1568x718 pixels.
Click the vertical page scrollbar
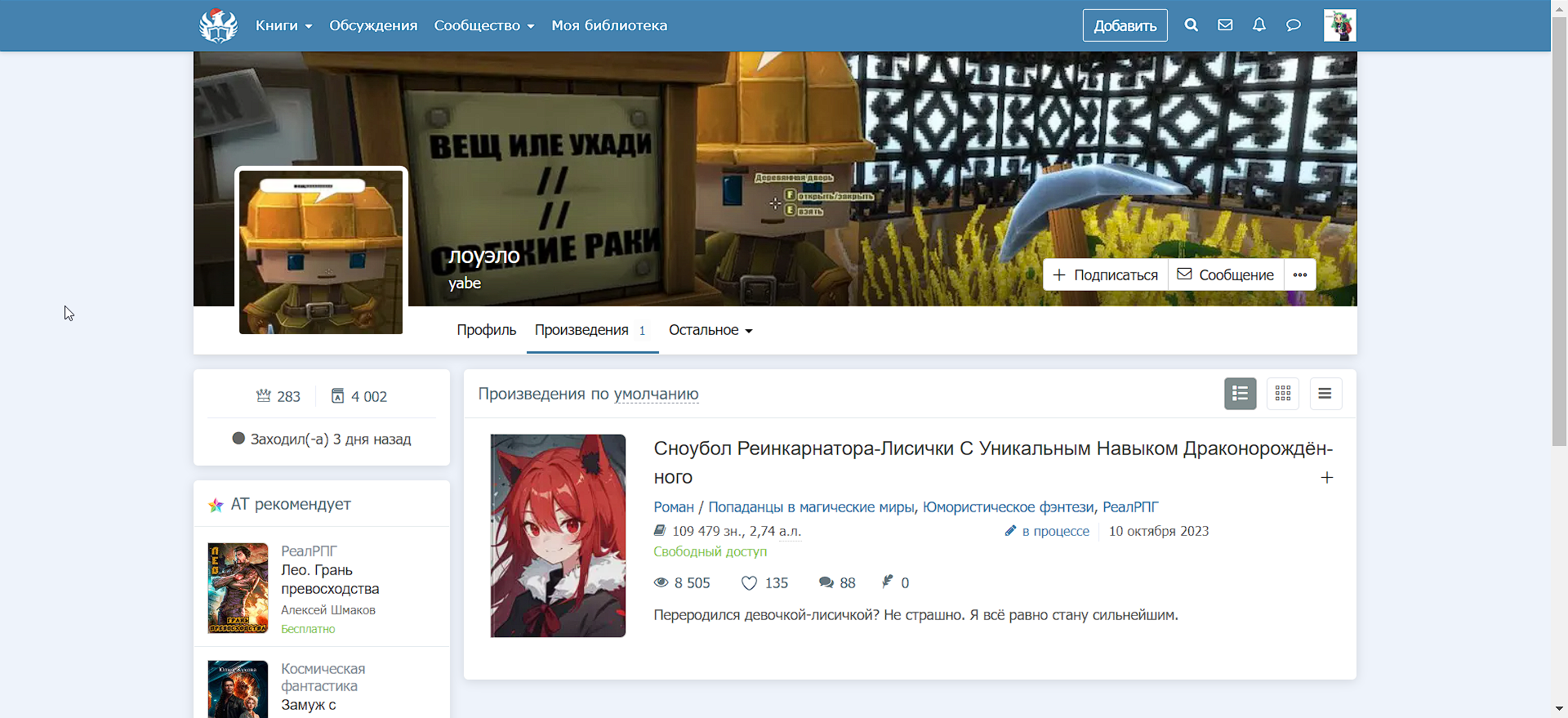(x=1559, y=245)
